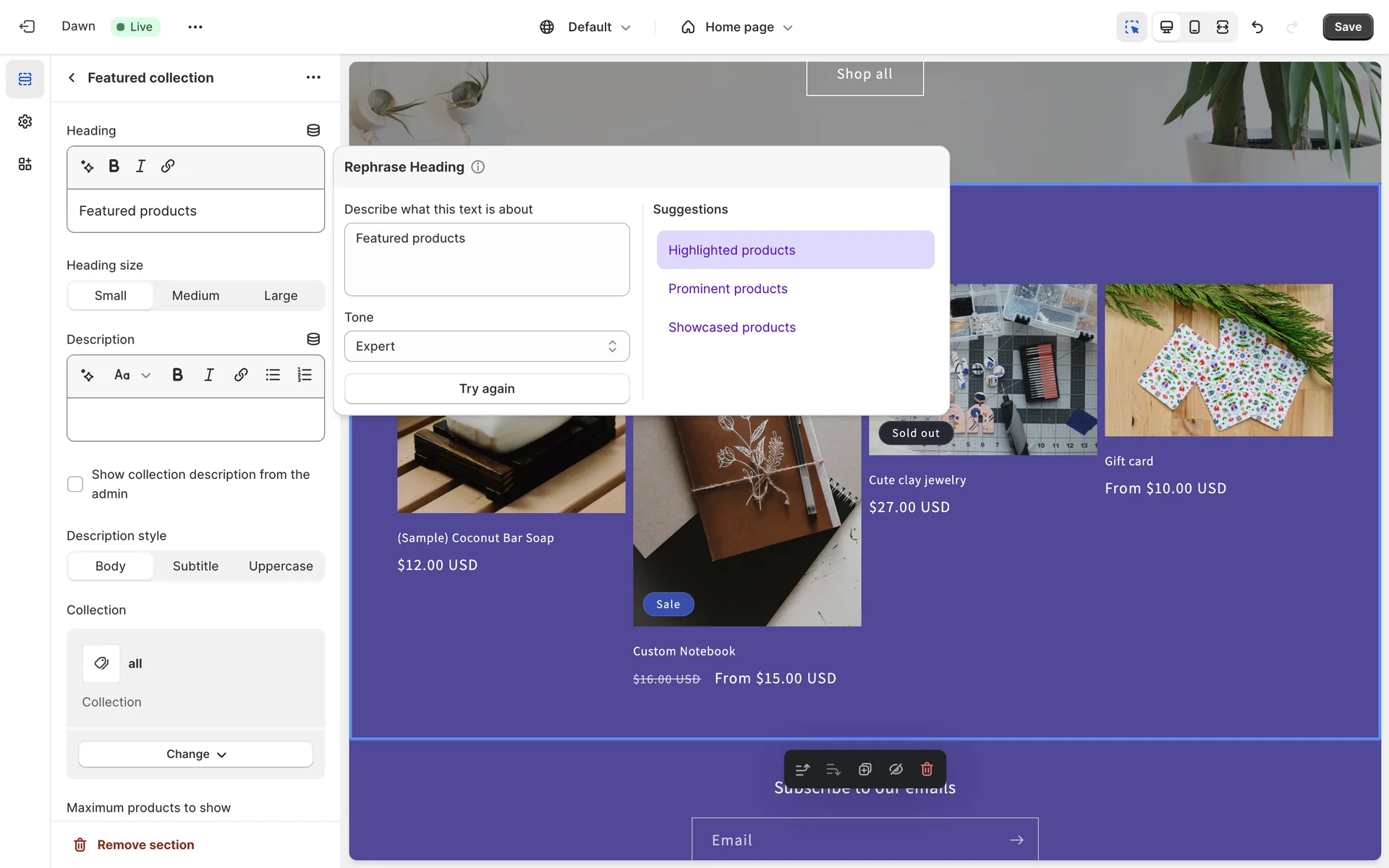Pick the Showcased products suggestion

coord(731,328)
